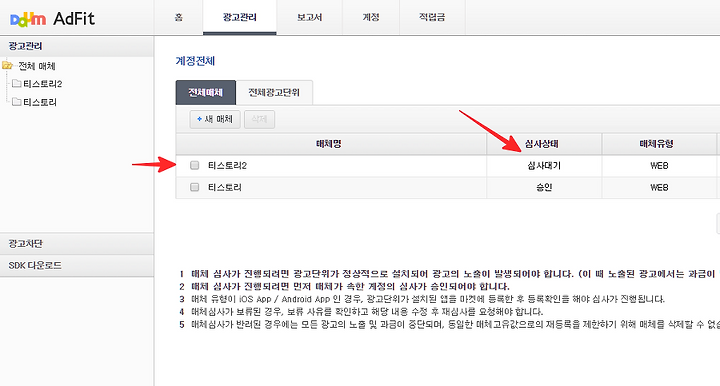720x386 pixels.
Task: Select the 전체매체 sub-tab
Action: 206,92
